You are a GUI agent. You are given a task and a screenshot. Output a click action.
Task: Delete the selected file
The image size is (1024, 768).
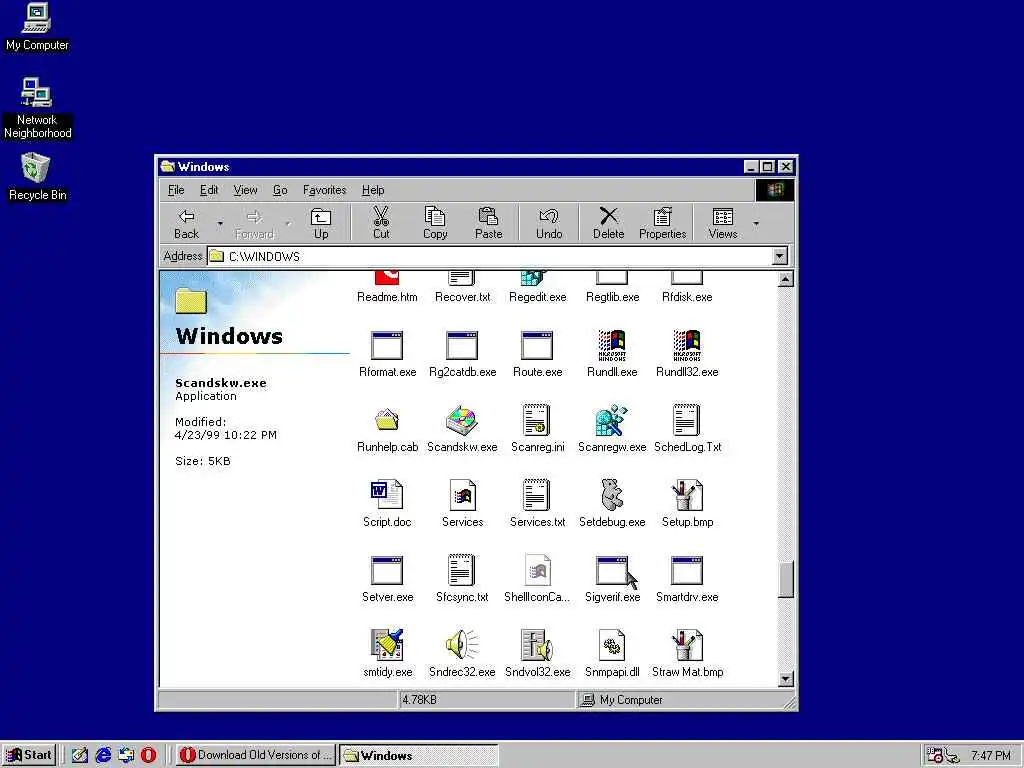pyautogui.click(x=608, y=223)
